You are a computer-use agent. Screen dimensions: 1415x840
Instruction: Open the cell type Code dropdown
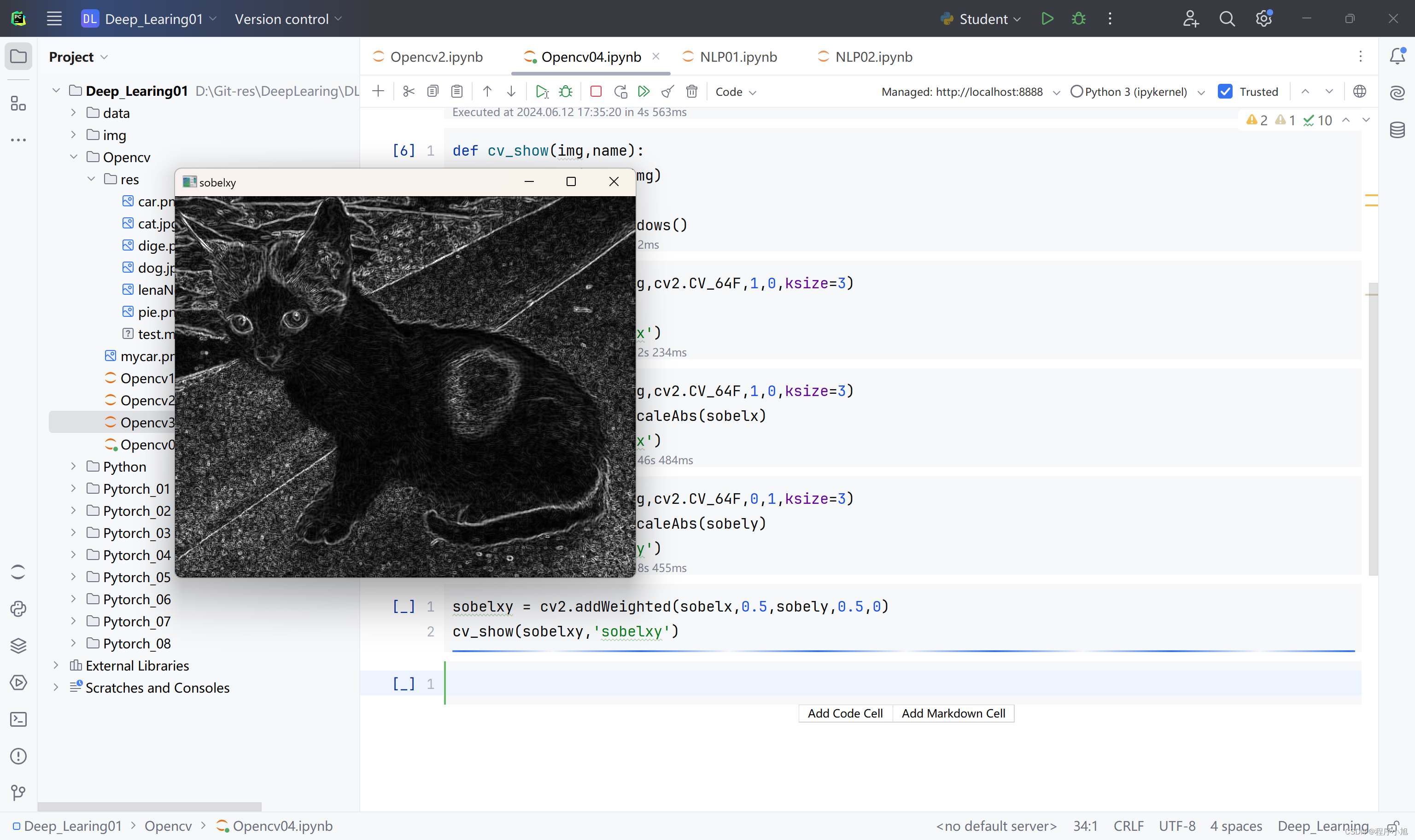736,92
